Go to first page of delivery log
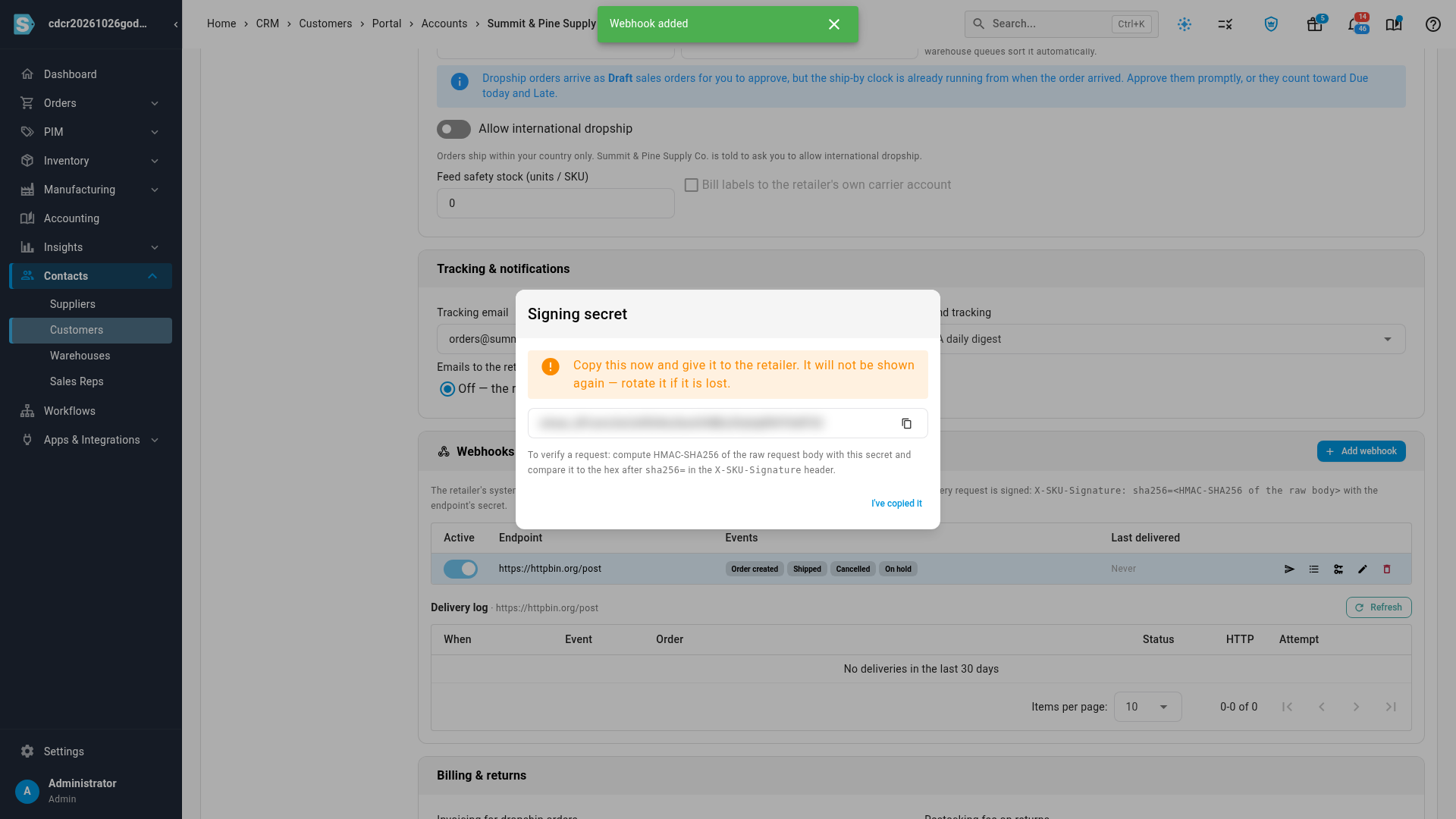Screen dimensions: 1456x819 1287,707
